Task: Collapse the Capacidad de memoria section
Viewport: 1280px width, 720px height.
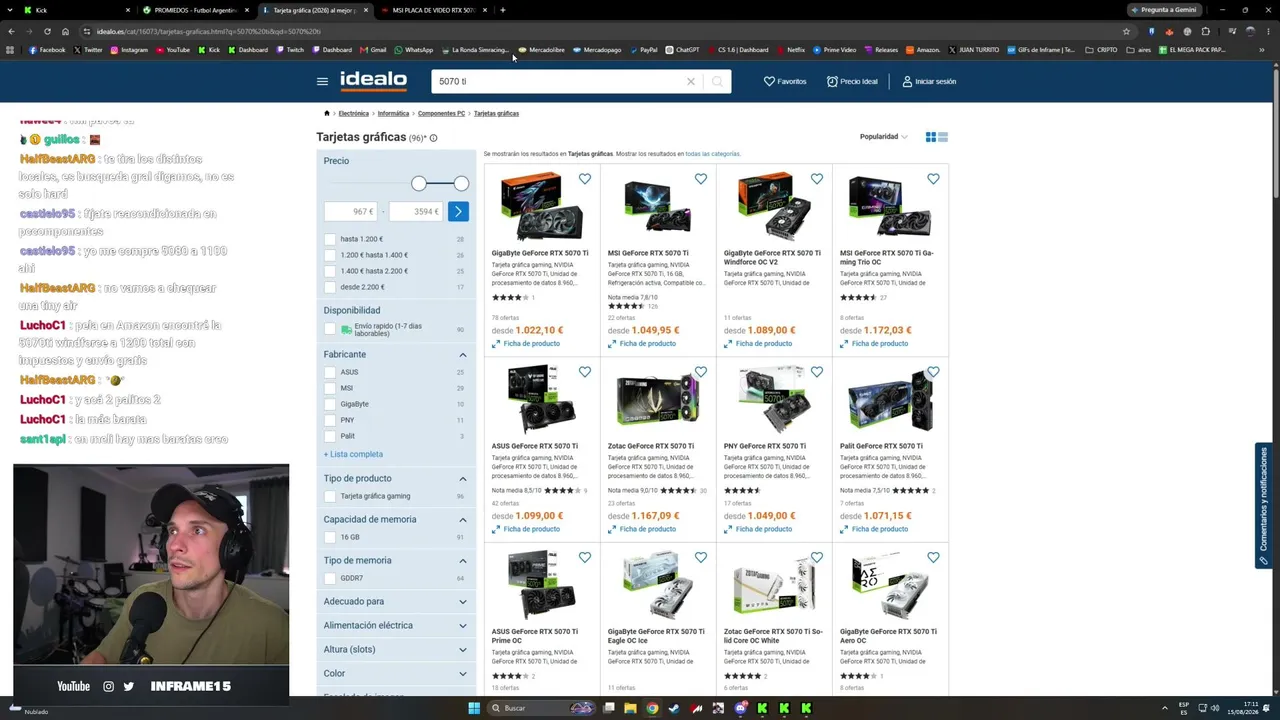Action: [x=463, y=520]
